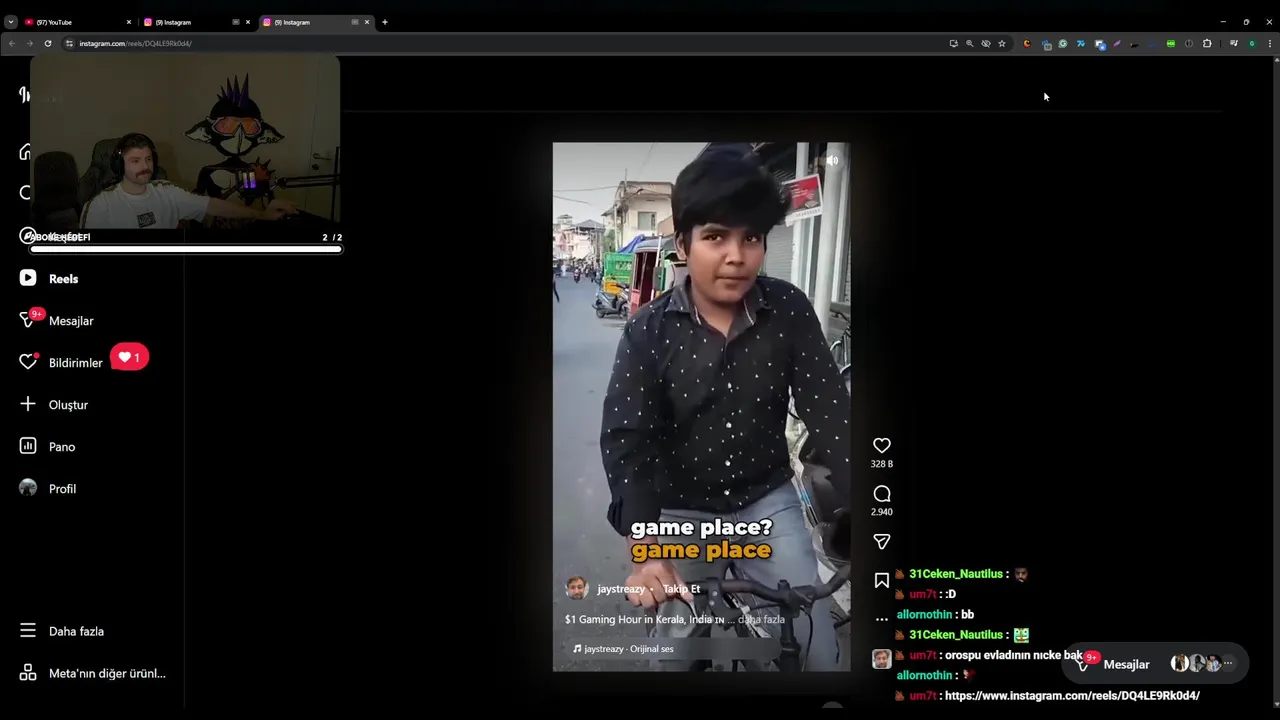Click the 328 B like count
The width and height of the screenshot is (1280, 720).
(882, 464)
